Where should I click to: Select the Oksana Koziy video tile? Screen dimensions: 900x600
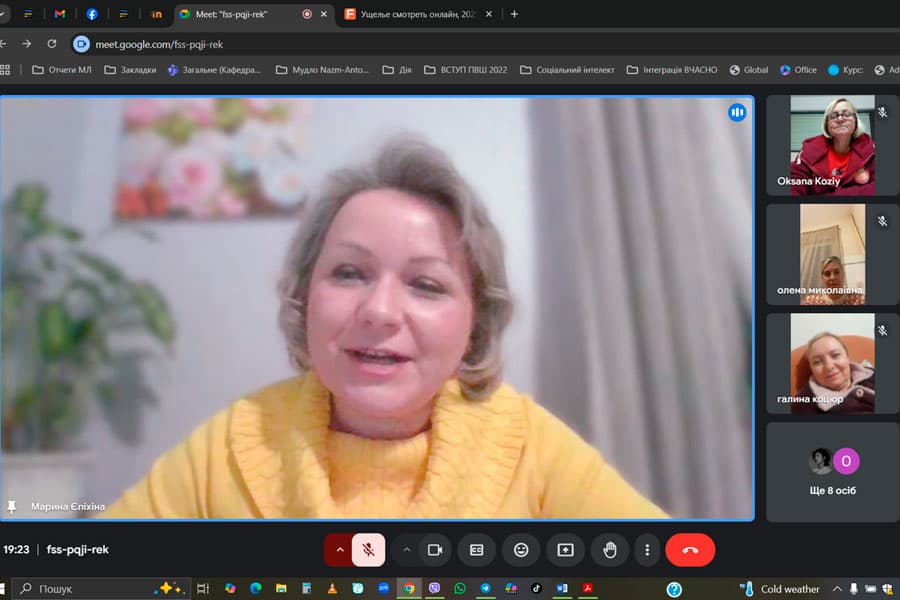coord(832,145)
